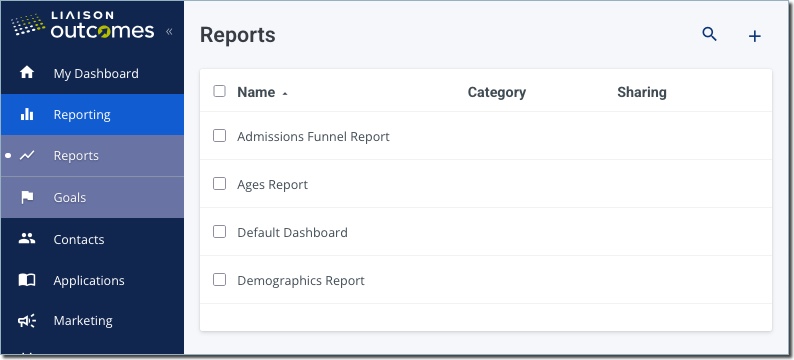This screenshot has height=360, width=794.
Task: Open My Dashboard from the sidebar
Action: tap(92, 73)
